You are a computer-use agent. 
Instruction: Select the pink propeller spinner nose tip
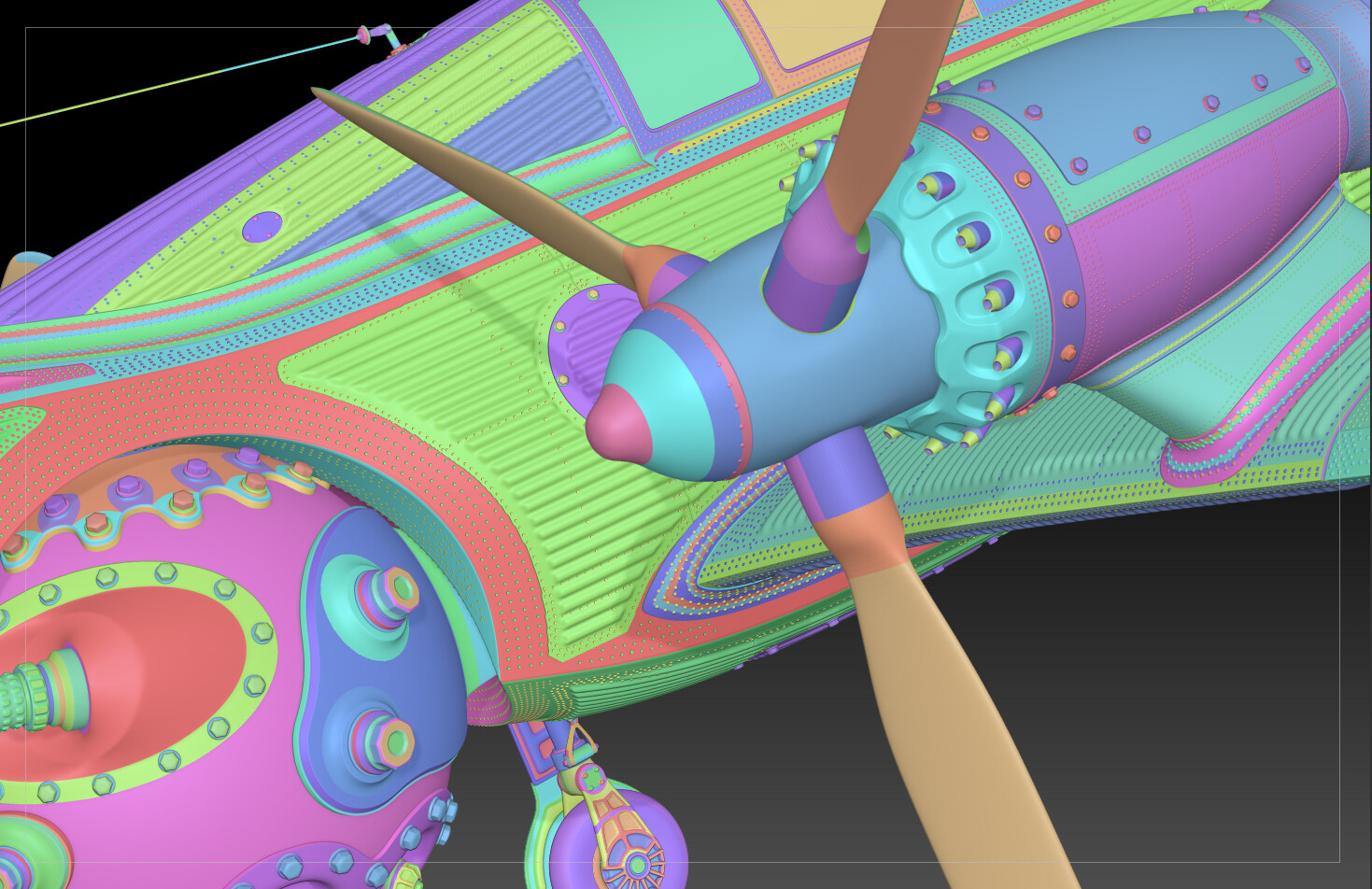(618, 424)
